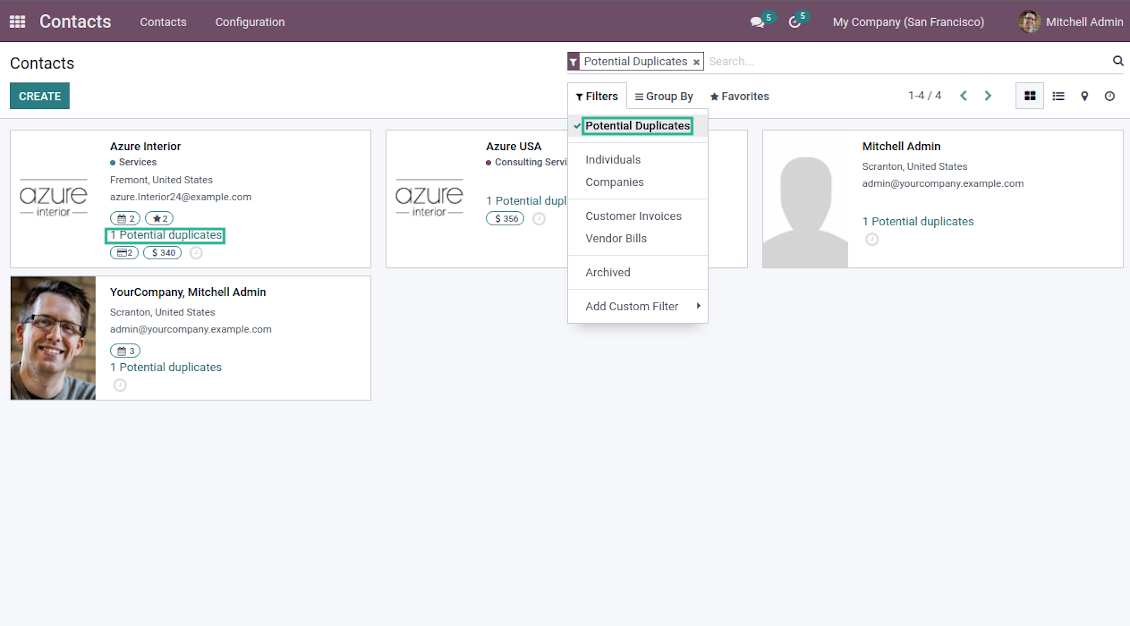The width and height of the screenshot is (1130, 626).
Task: Open the $ 356 badge on Azure USA
Action: (505, 218)
